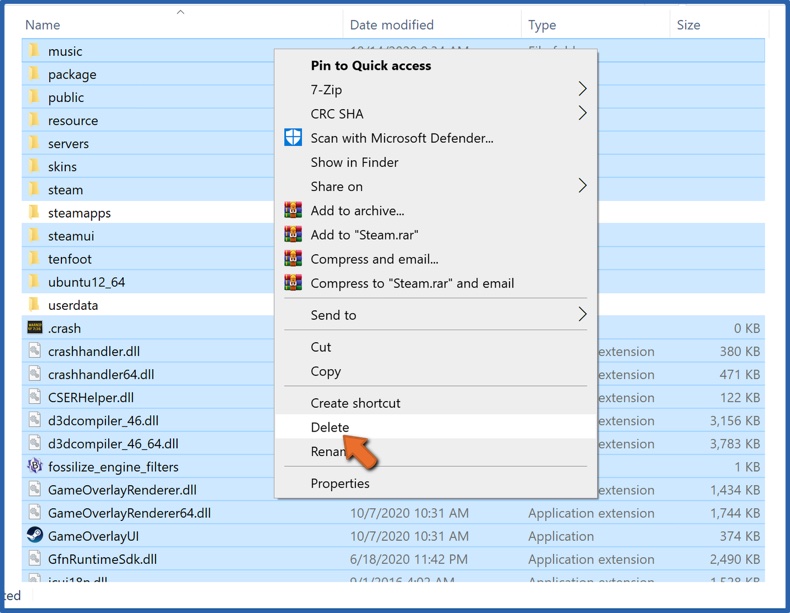790x613 pixels.
Task: Click the tenfoot folder name
Action: tap(70, 259)
